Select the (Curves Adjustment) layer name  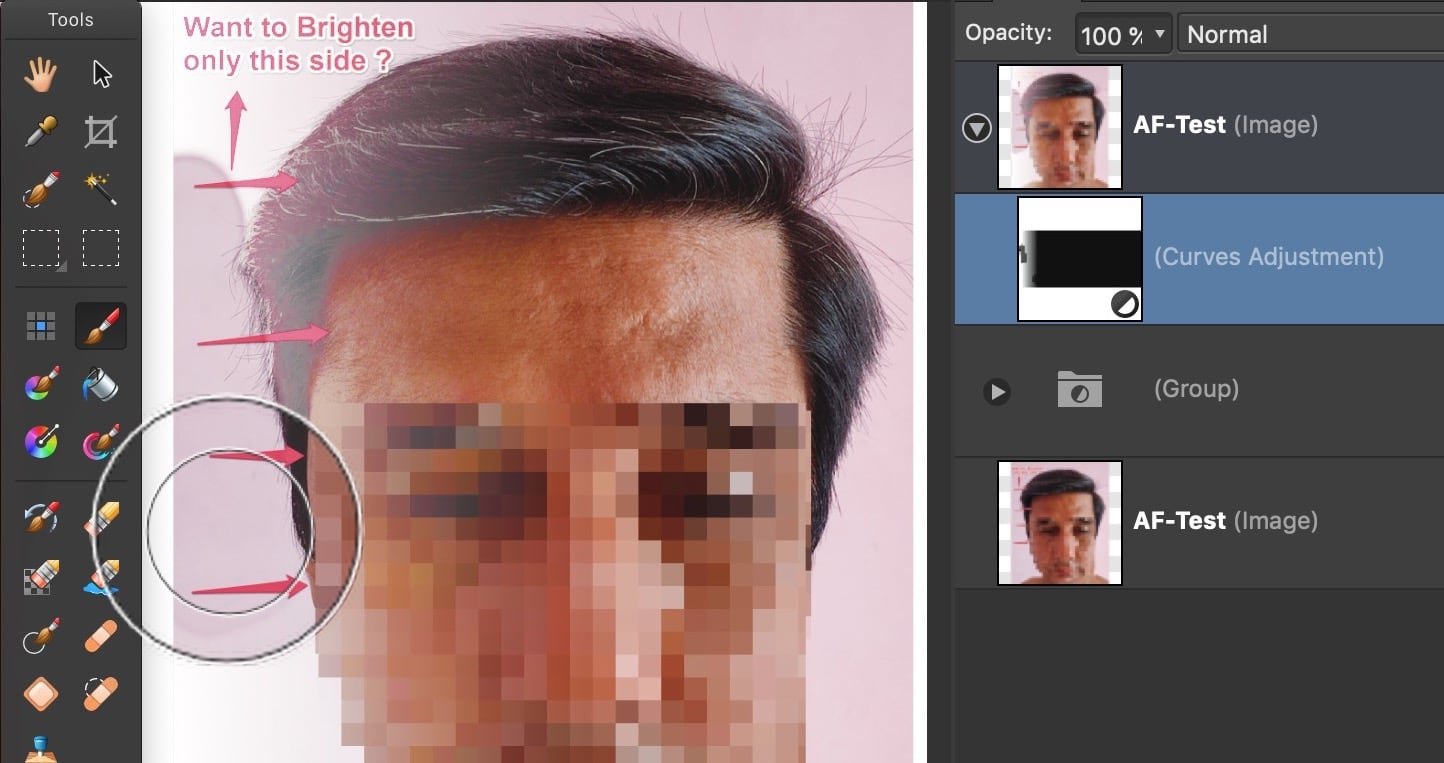(1269, 257)
